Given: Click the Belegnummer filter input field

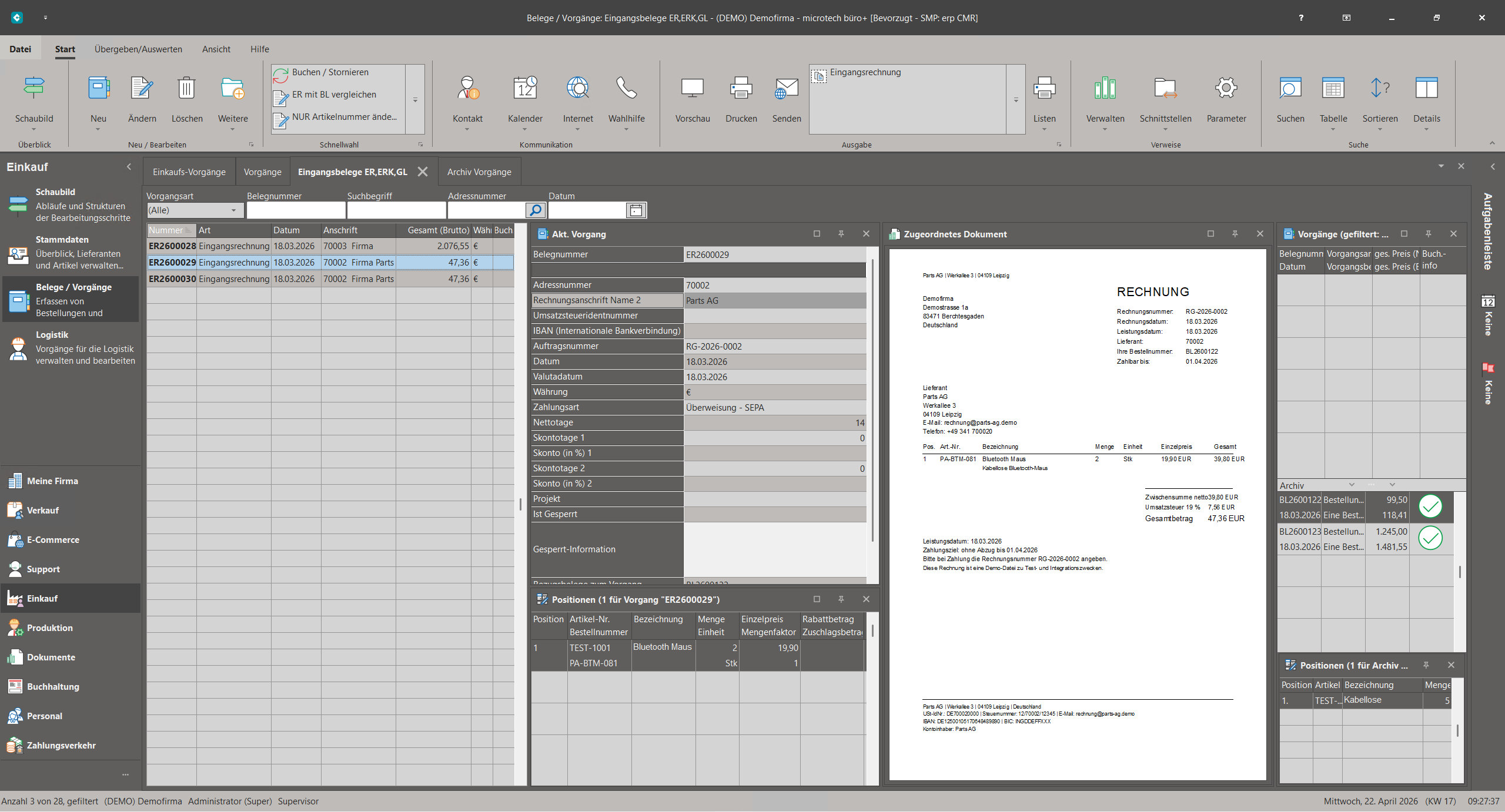Looking at the screenshot, I should coord(296,210).
